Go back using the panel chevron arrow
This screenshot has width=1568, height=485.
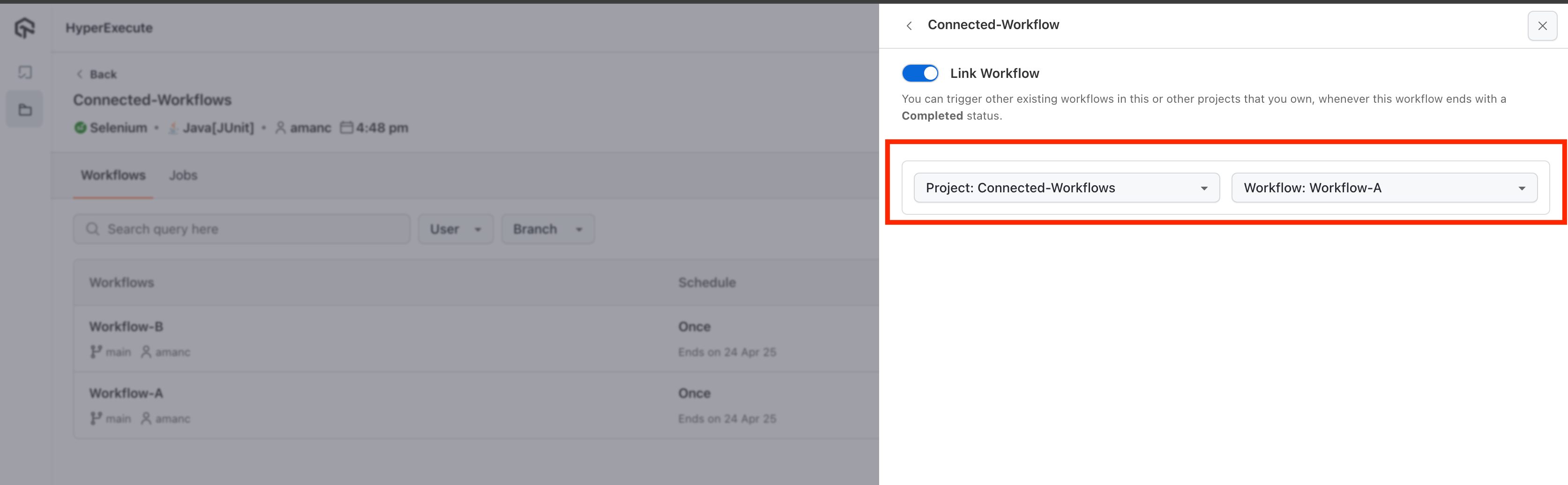[x=909, y=26]
